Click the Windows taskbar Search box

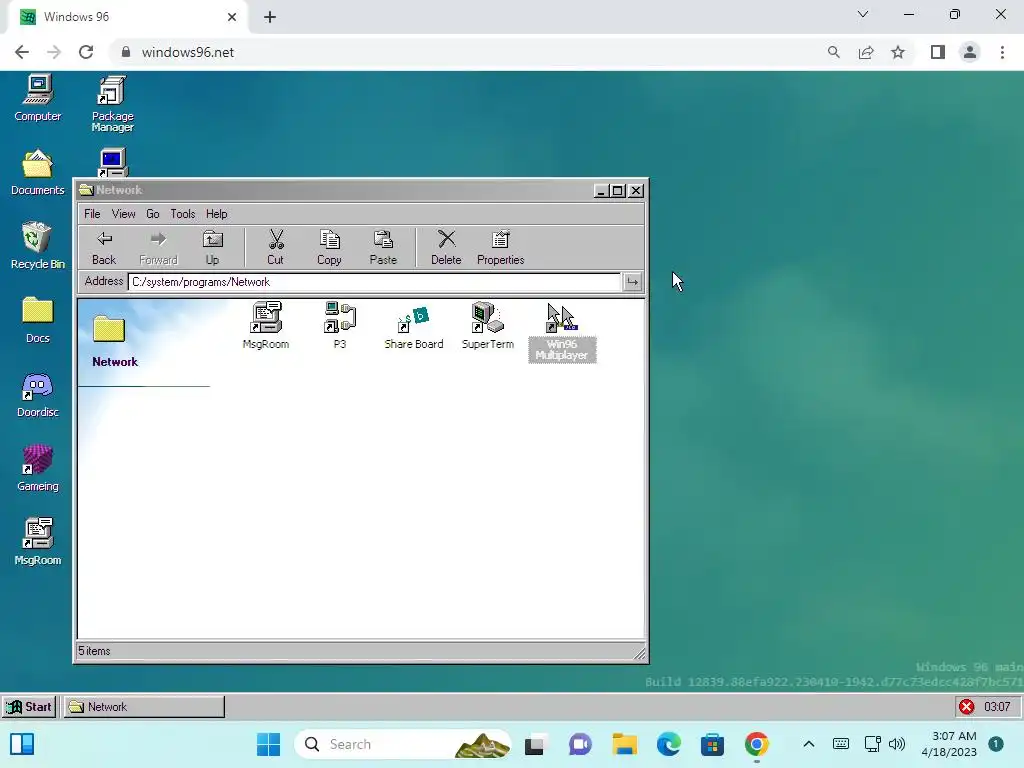[x=402, y=744]
